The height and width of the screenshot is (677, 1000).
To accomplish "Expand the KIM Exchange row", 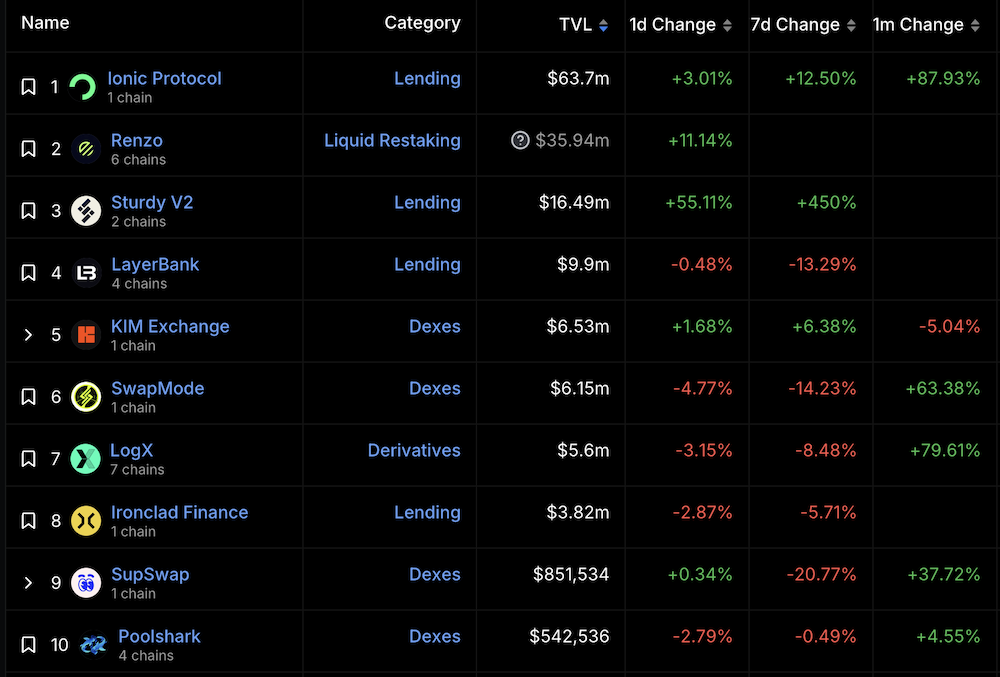I will [x=29, y=335].
